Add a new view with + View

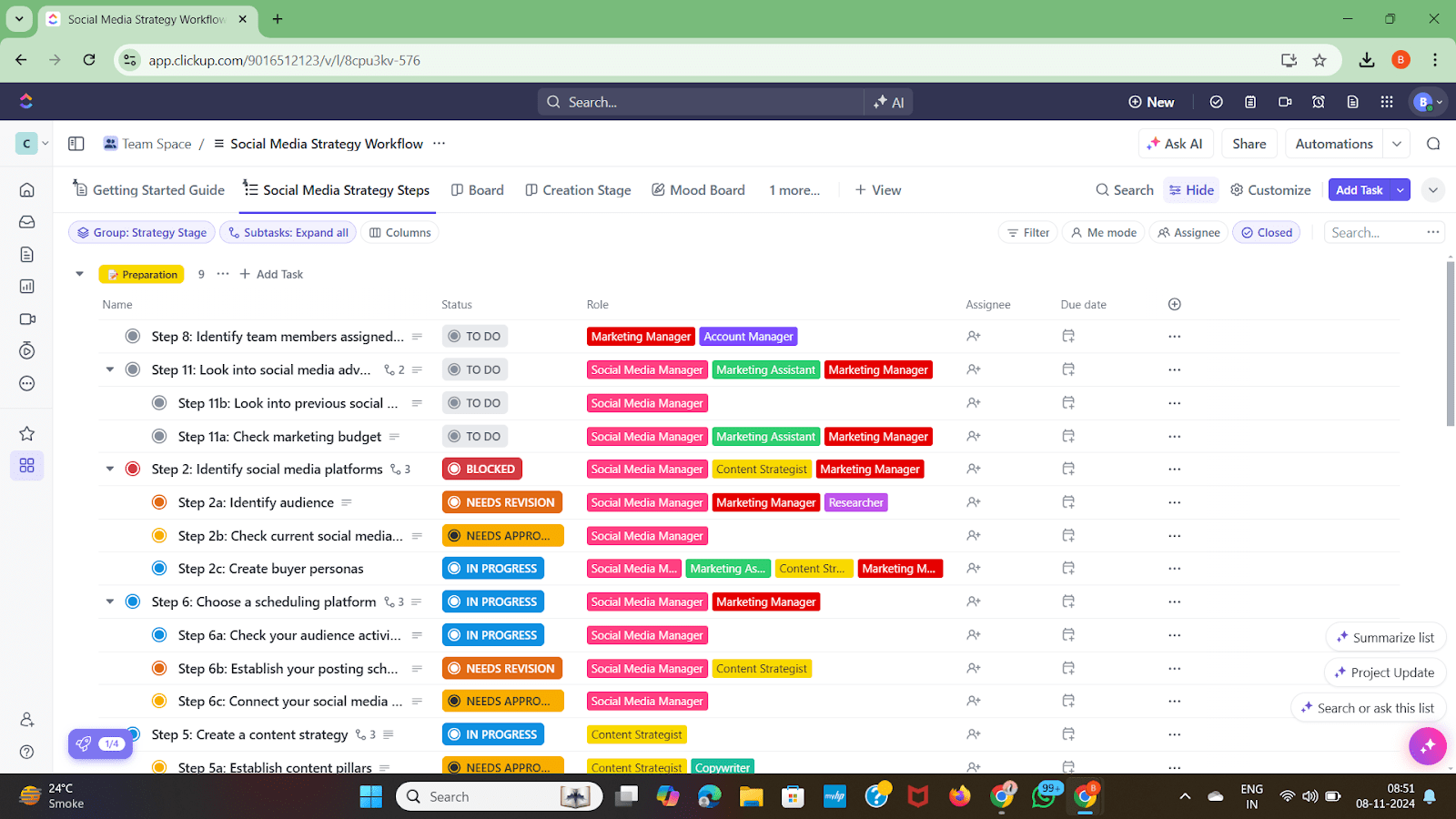coord(878,190)
